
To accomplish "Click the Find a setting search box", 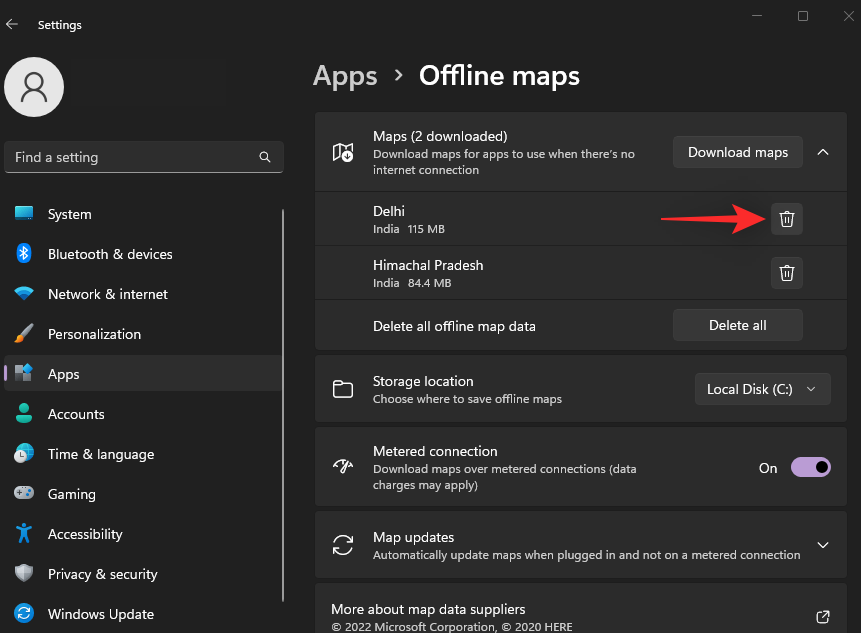I will [x=130, y=157].
